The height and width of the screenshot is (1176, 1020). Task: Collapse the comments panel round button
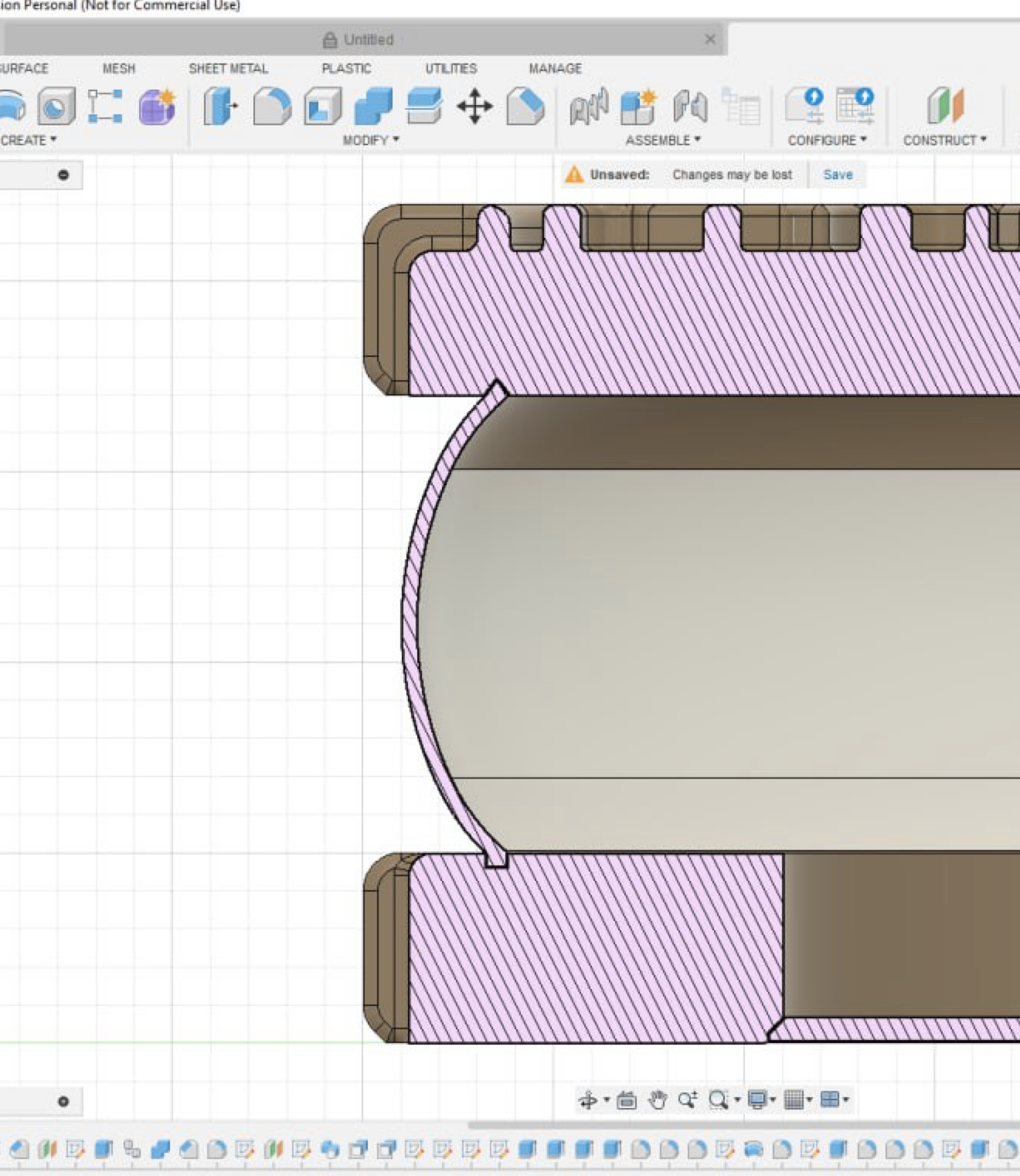[63, 1101]
